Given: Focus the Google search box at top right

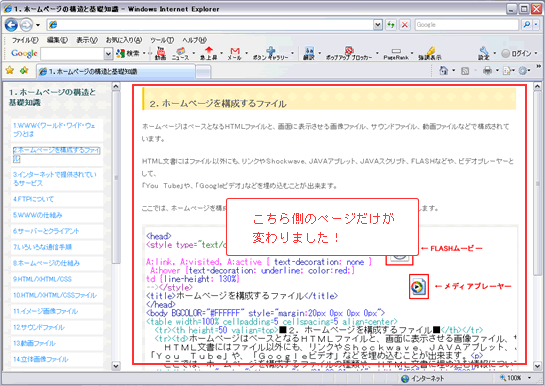Looking at the screenshot, I should point(466,25).
